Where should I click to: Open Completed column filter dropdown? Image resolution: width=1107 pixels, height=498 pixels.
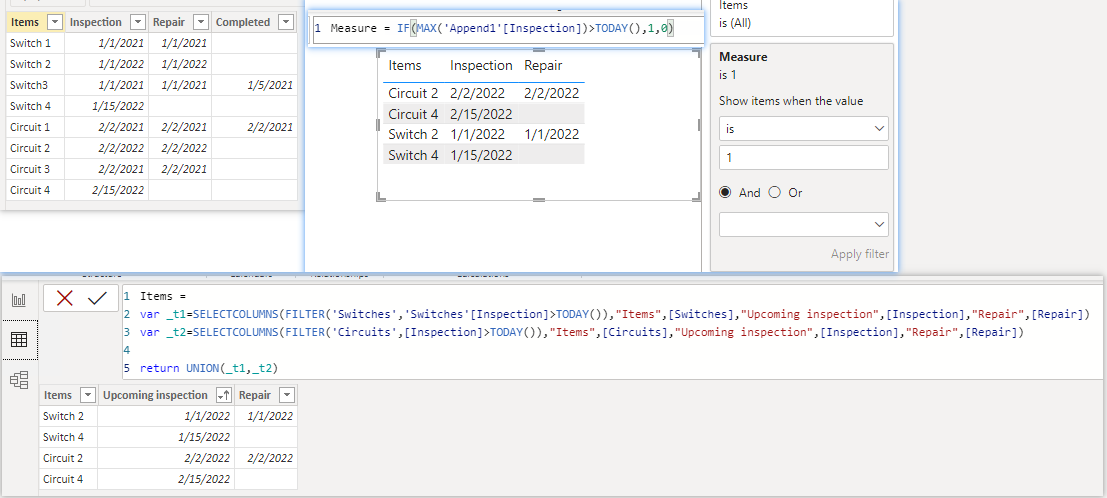pos(285,23)
